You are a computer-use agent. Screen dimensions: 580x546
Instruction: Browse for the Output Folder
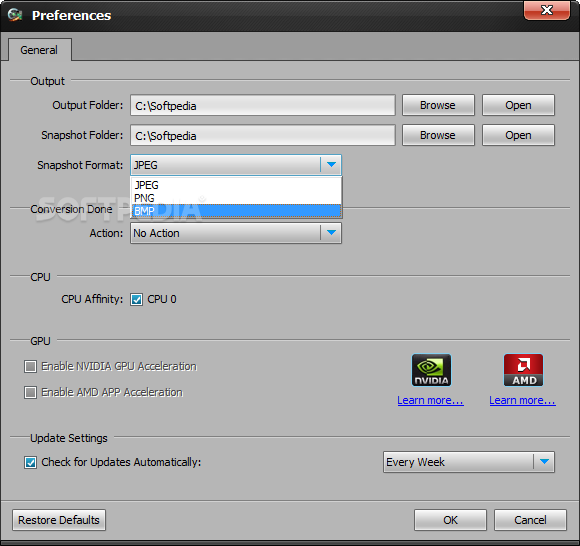(x=438, y=105)
